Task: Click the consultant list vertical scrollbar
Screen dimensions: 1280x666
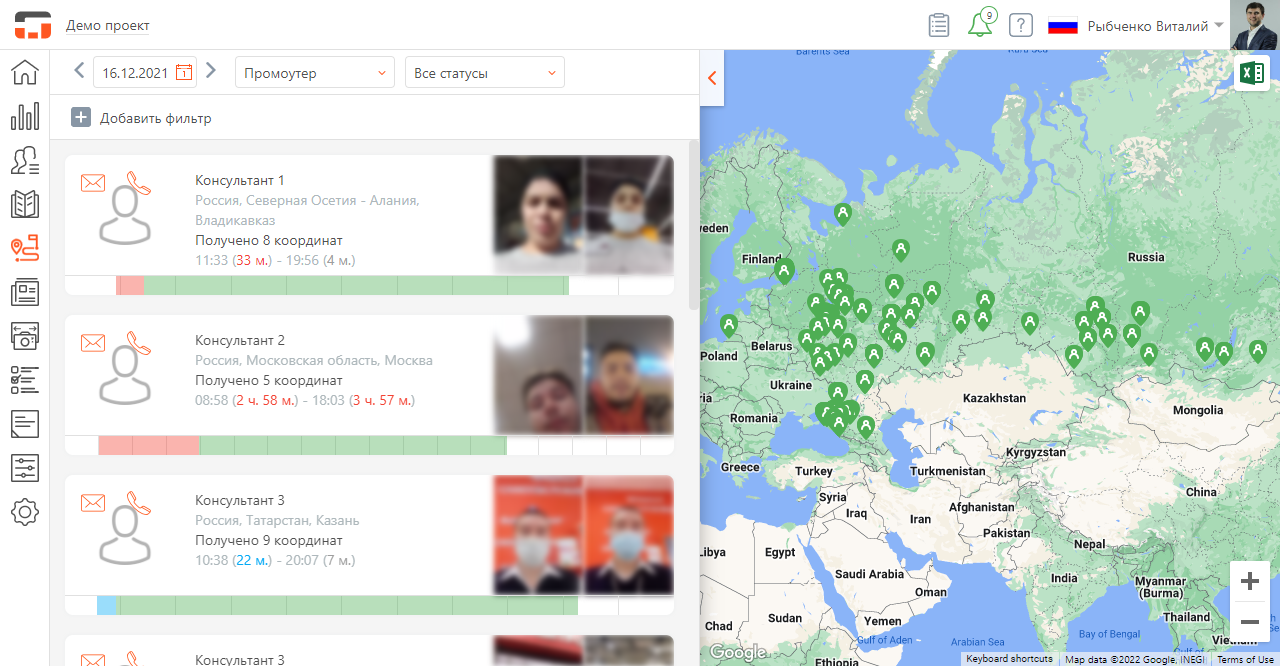Action: point(694,224)
